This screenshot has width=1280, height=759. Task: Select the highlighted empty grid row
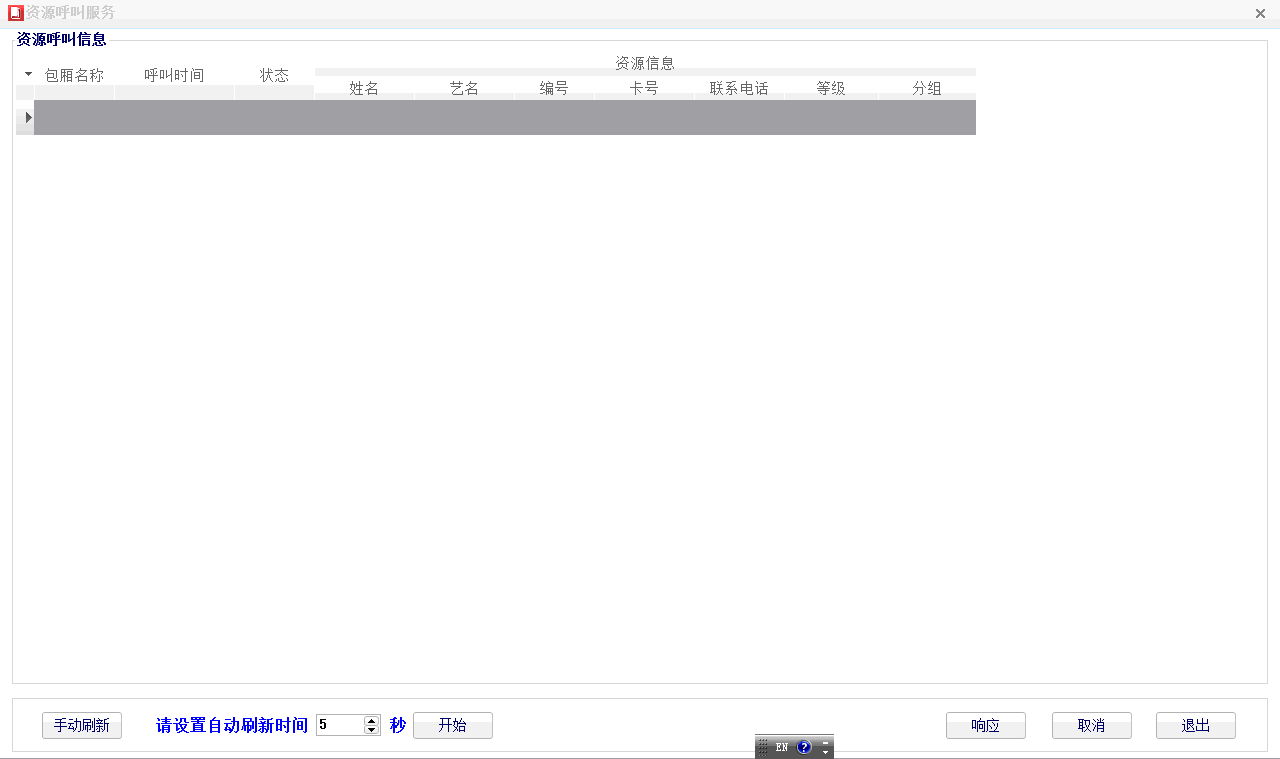505,117
